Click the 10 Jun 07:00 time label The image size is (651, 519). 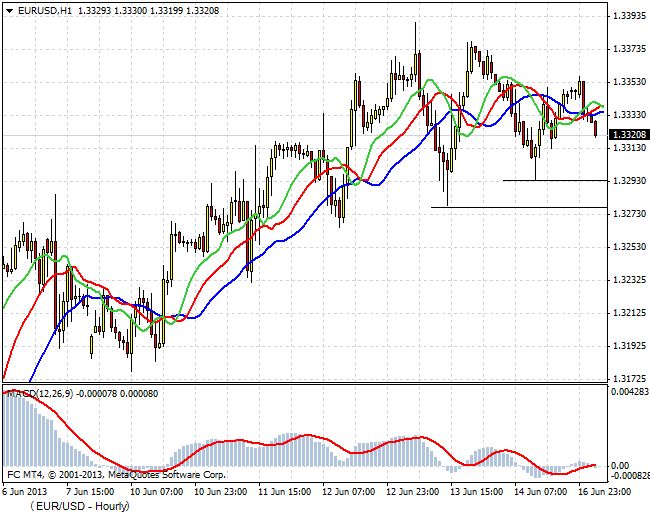157,492
